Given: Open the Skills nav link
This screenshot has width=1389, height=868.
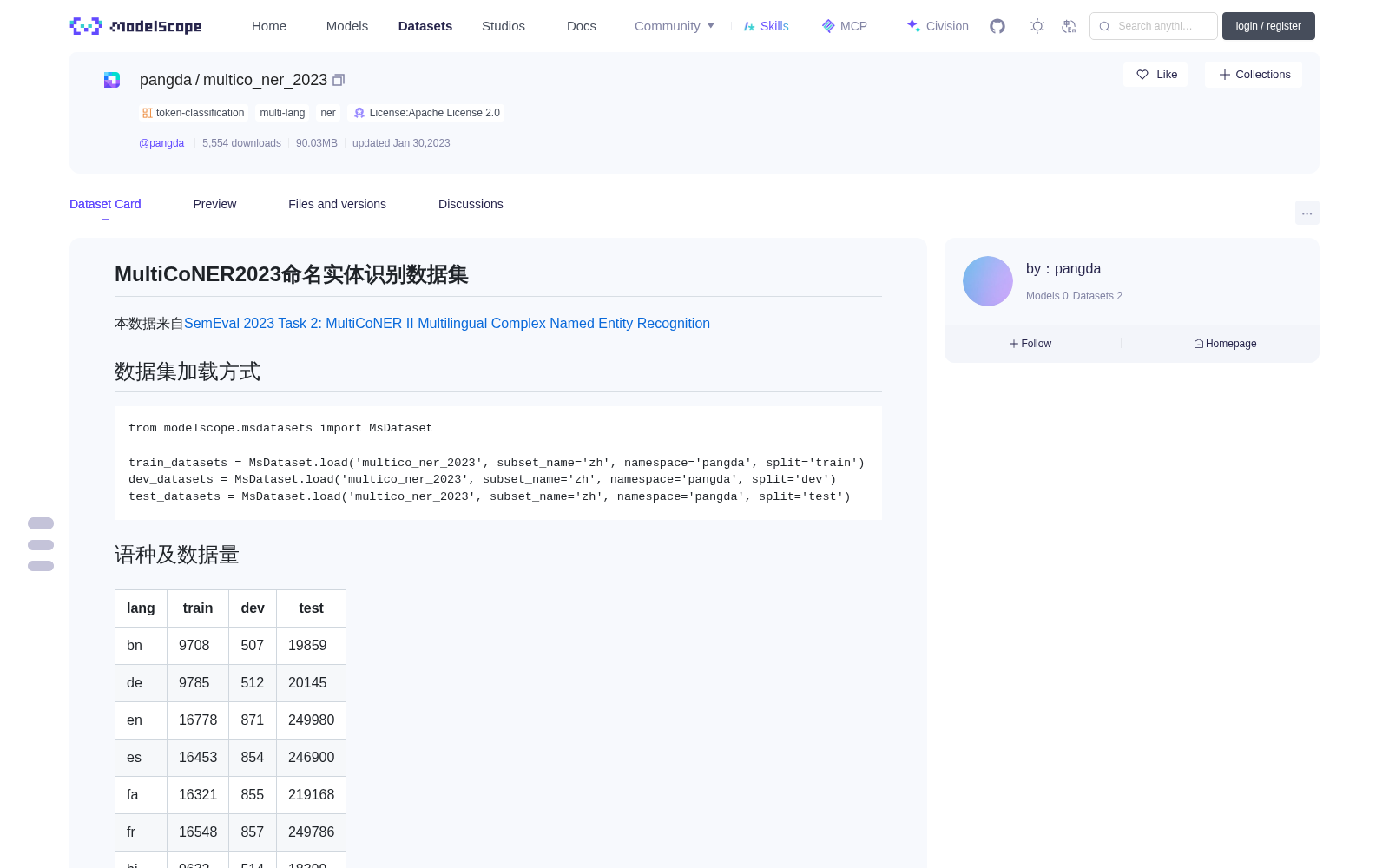Looking at the screenshot, I should (x=766, y=26).
